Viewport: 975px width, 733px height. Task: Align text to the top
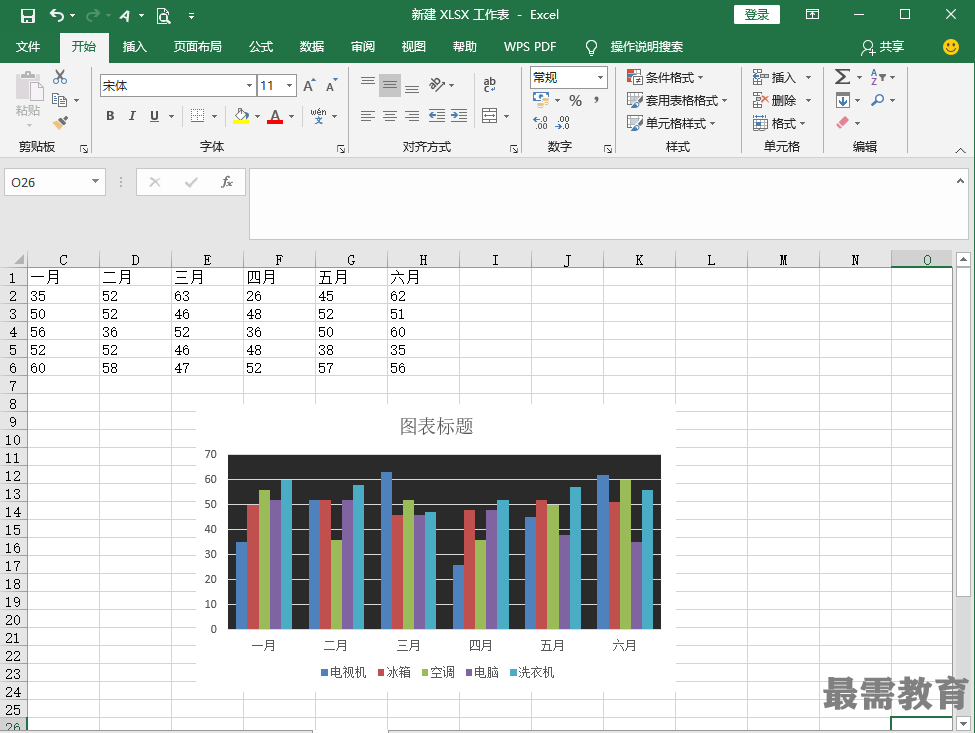point(367,84)
